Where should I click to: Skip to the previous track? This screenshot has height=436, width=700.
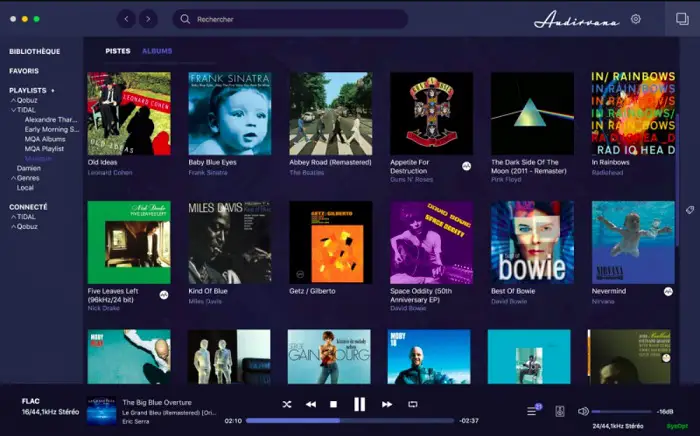point(311,404)
